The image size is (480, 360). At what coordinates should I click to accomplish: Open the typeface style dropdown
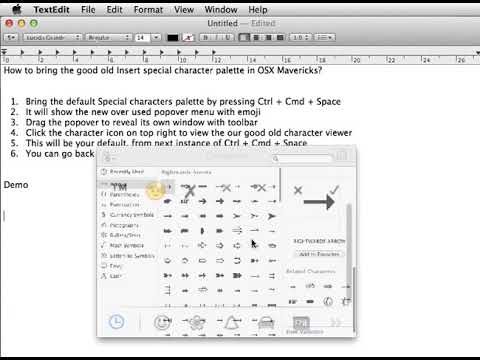pyautogui.click(x=108, y=37)
